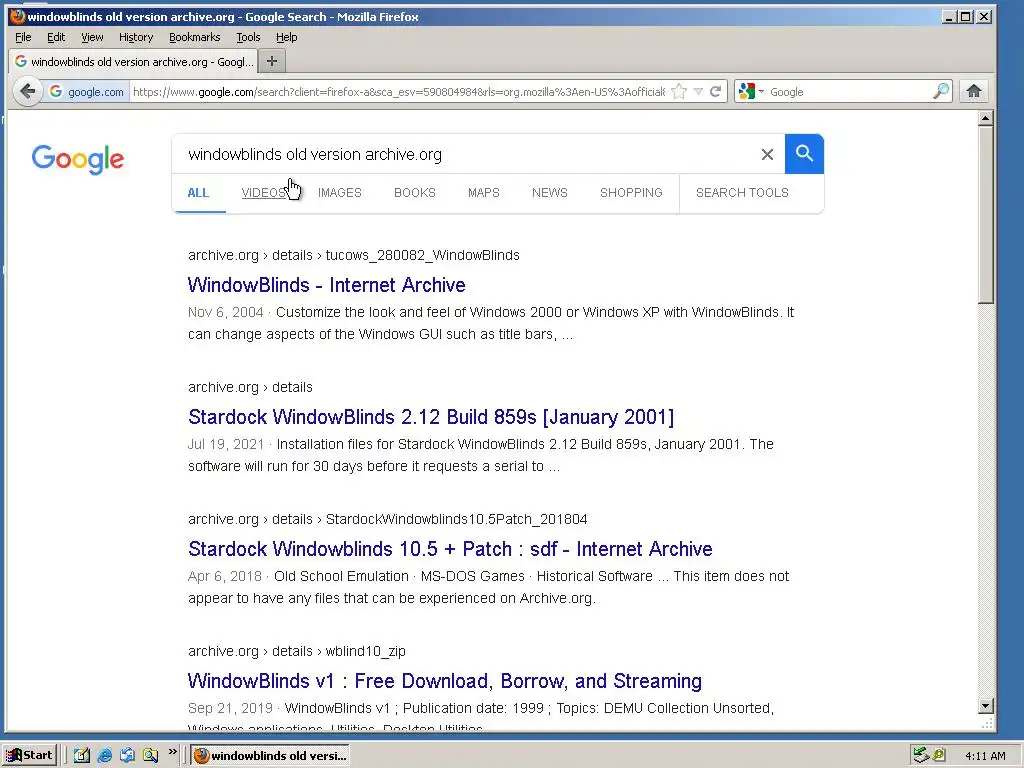Click the 'Jul 19, 2021' result date
1024x768 pixels.
(226, 444)
